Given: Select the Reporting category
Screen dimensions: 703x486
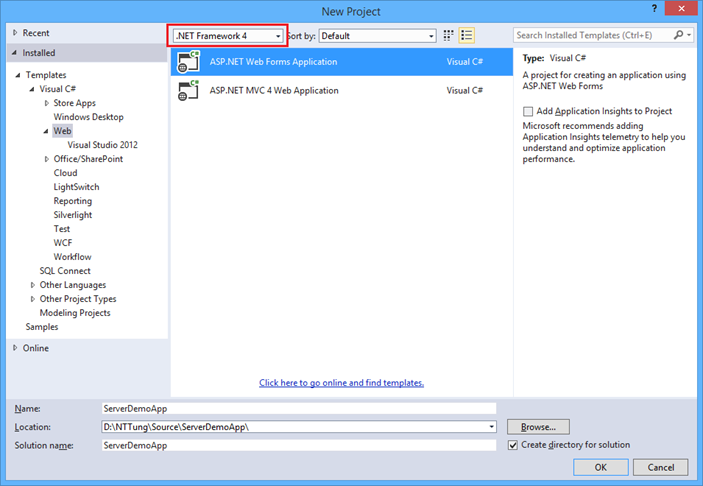Looking at the screenshot, I should [73, 201].
